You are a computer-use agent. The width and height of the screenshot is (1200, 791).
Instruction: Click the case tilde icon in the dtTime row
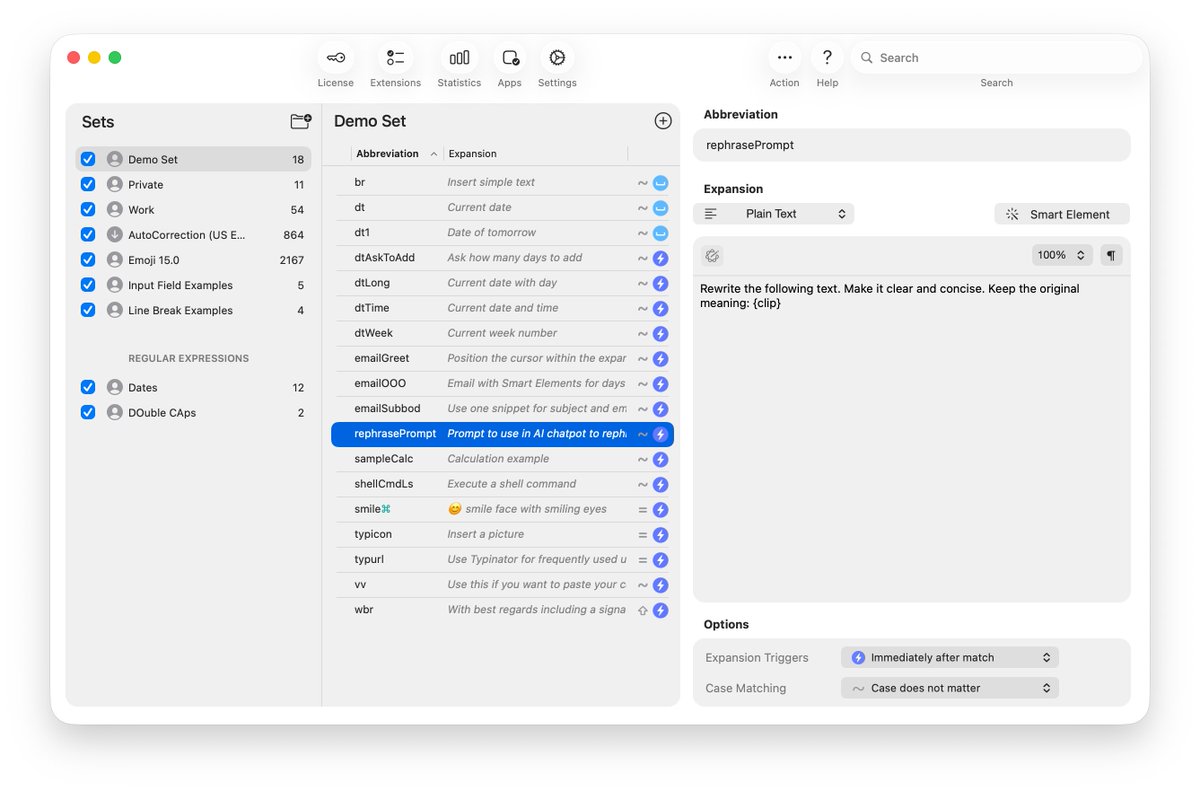point(643,309)
